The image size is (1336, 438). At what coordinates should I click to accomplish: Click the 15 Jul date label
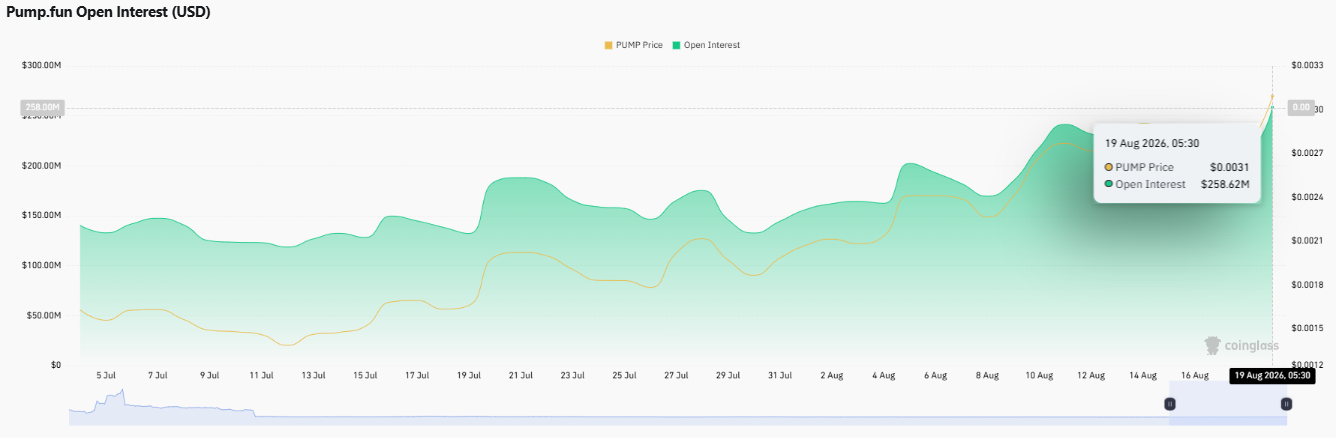point(365,376)
